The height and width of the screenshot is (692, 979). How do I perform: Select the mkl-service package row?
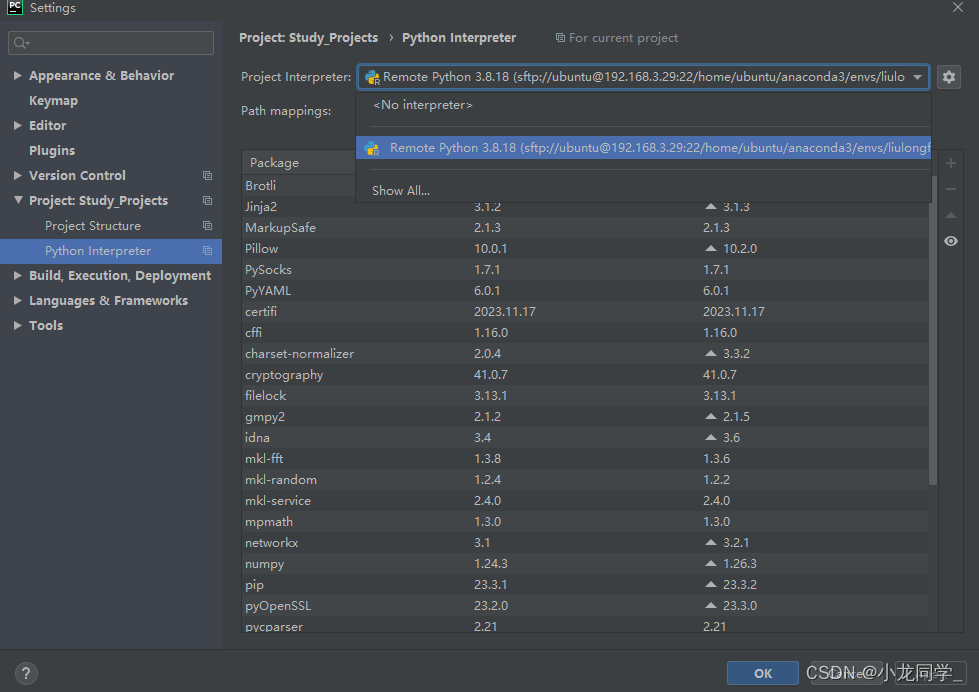(x=585, y=501)
